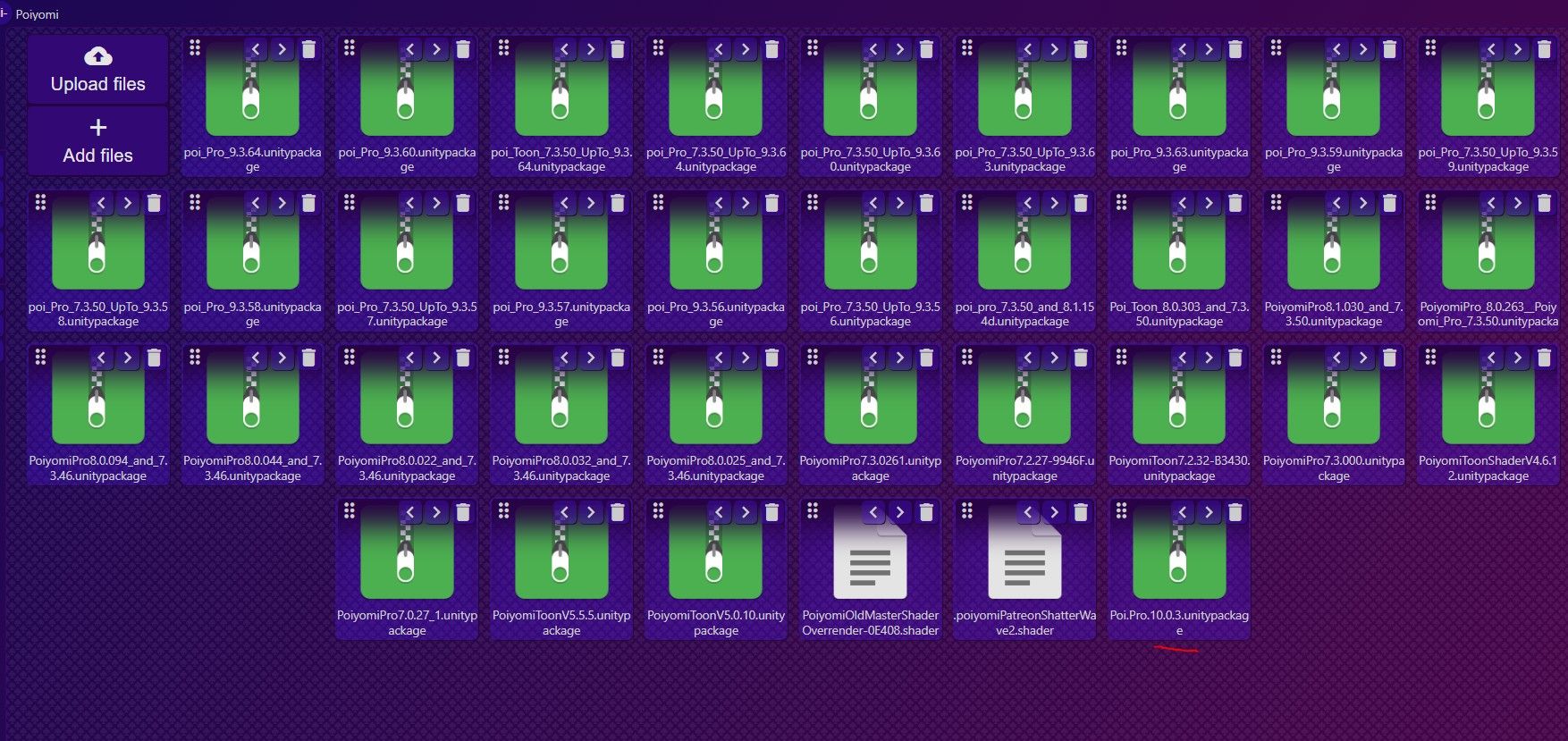The height and width of the screenshot is (741, 1568).
Task: Click the filename PoiyomiPro7.3.000.unitypackage
Action: (1334, 468)
